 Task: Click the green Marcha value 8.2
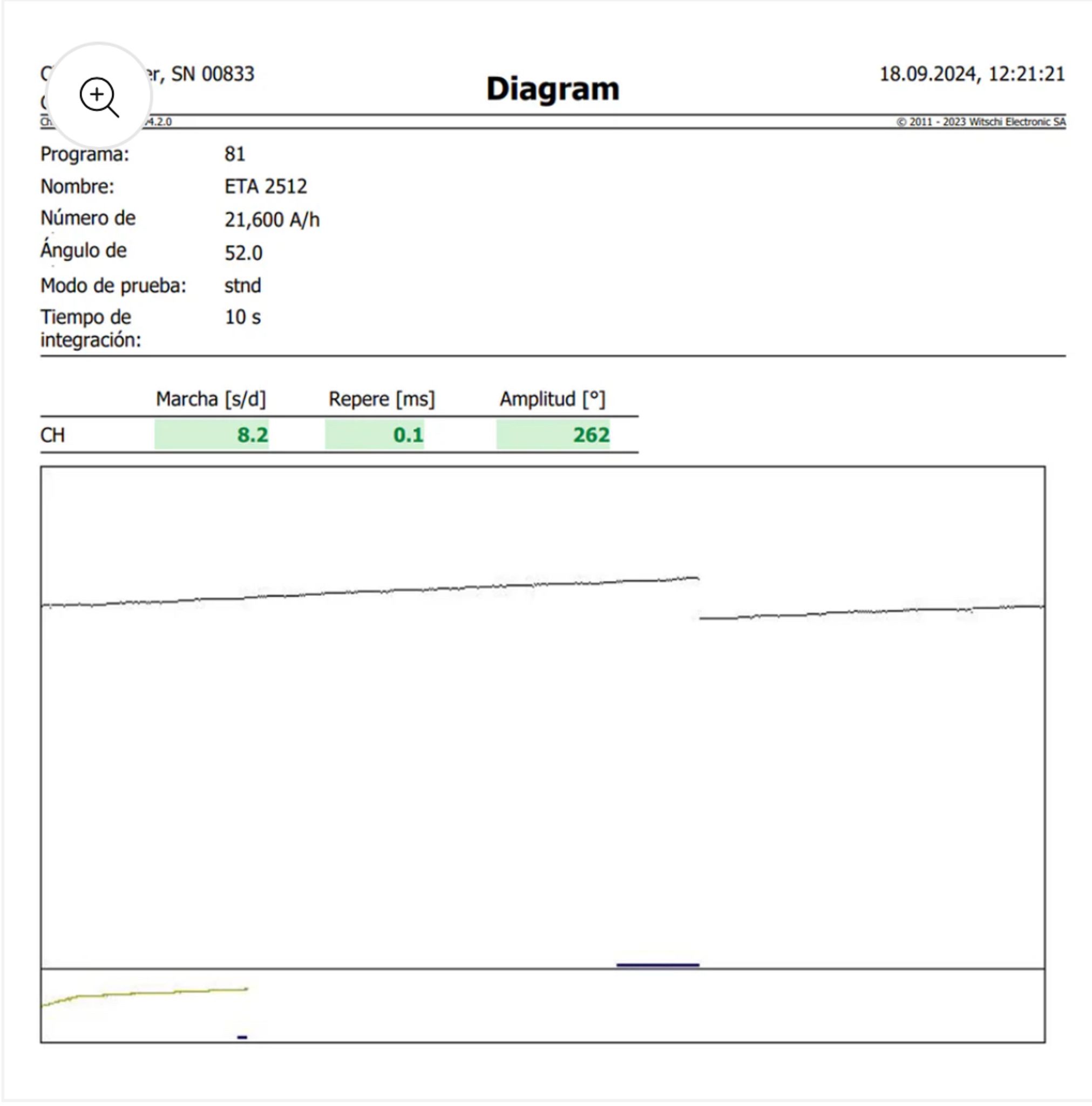[x=253, y=435]
